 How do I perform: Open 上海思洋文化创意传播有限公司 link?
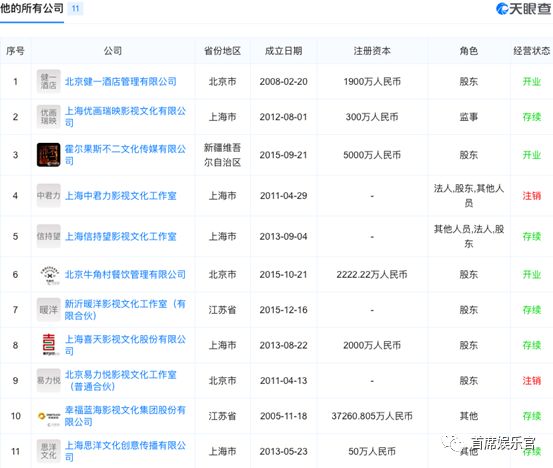(125, 451)
